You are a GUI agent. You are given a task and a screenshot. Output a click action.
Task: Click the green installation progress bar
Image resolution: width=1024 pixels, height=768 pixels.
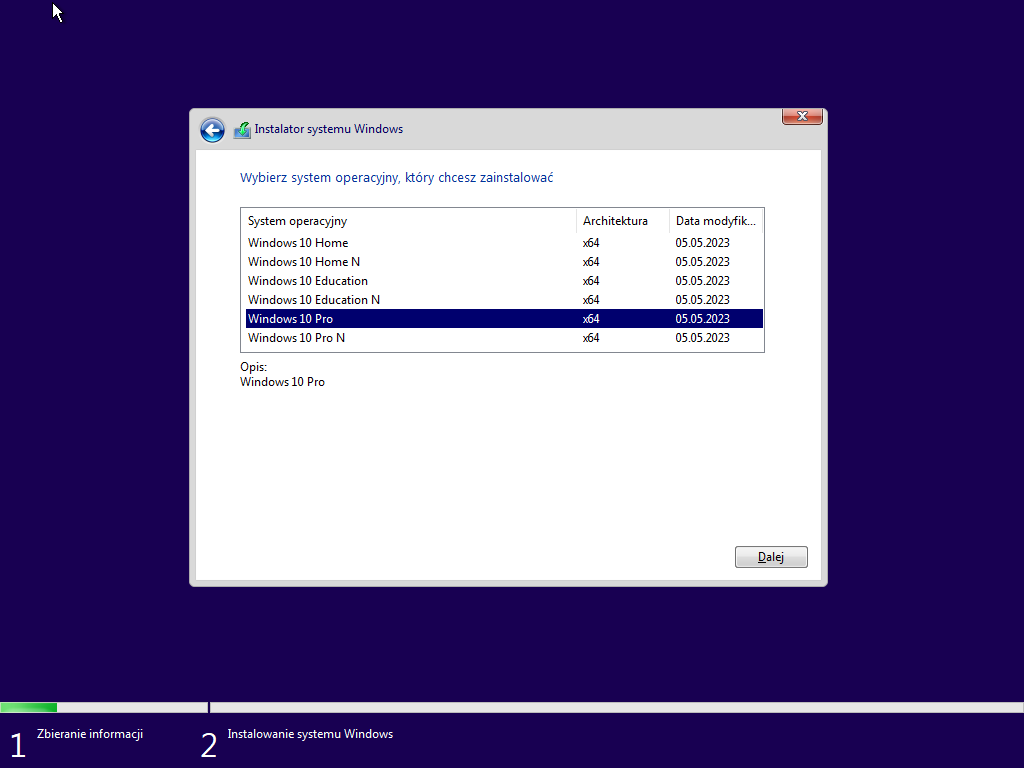[29, 707]
